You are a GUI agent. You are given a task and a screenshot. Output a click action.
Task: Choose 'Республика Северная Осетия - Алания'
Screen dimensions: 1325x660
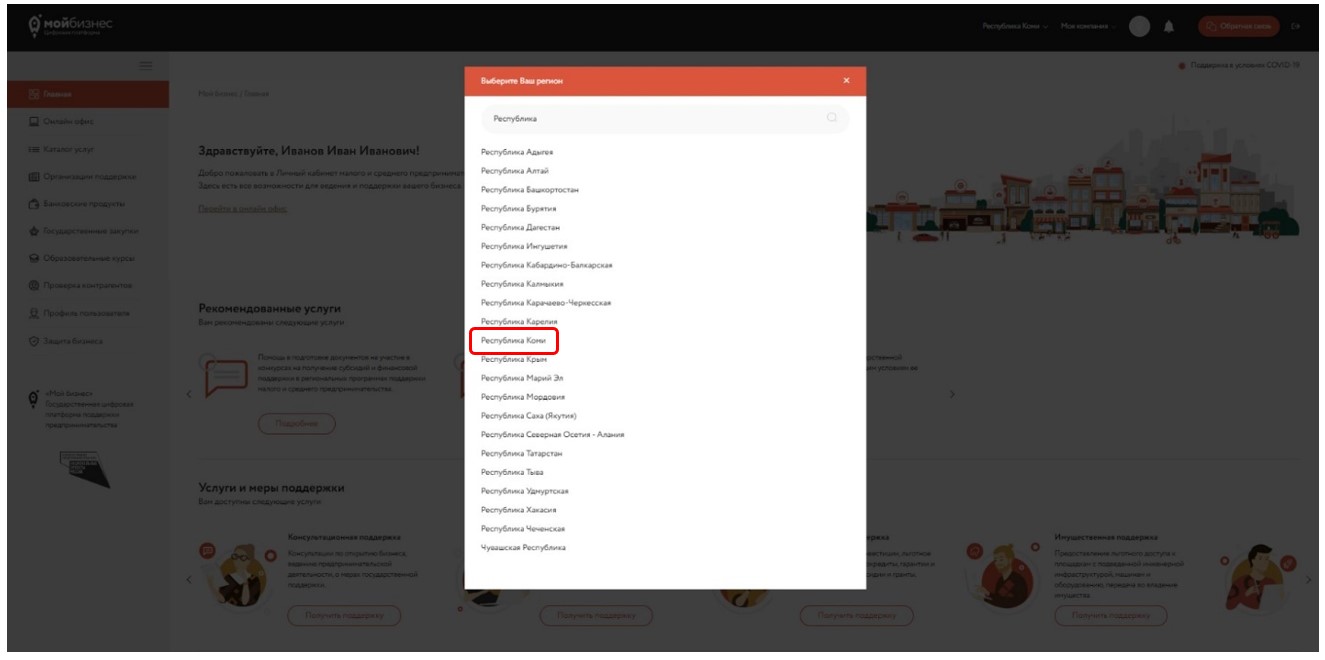click(553, 435)
